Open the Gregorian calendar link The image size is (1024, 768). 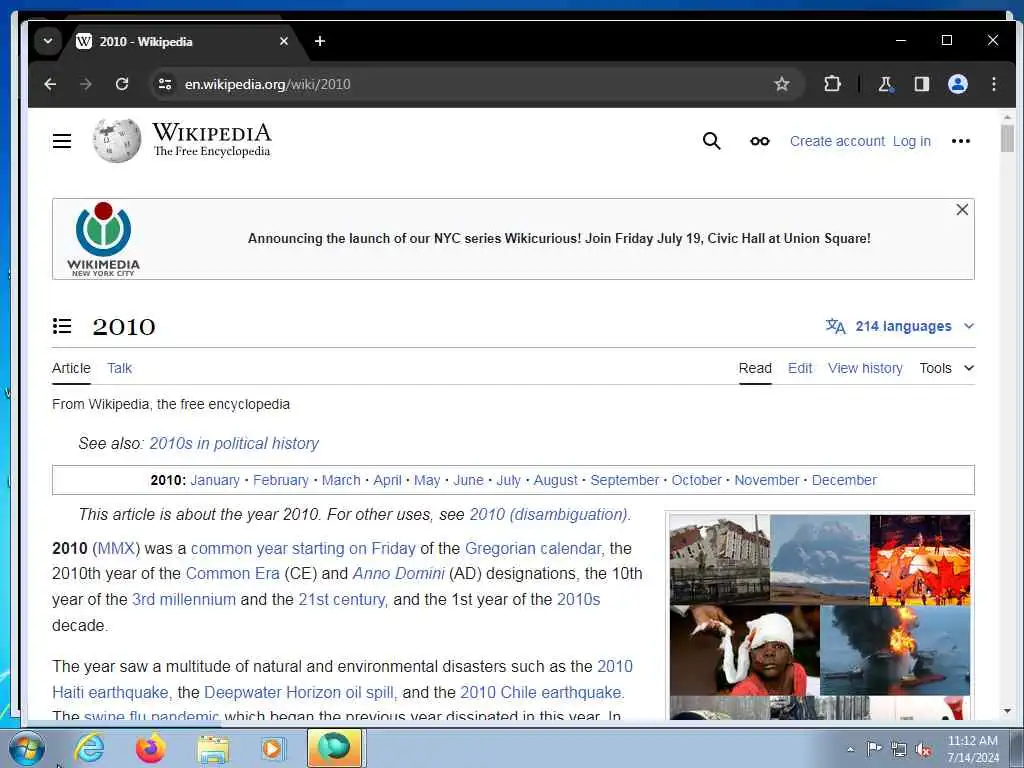point(532,549)
